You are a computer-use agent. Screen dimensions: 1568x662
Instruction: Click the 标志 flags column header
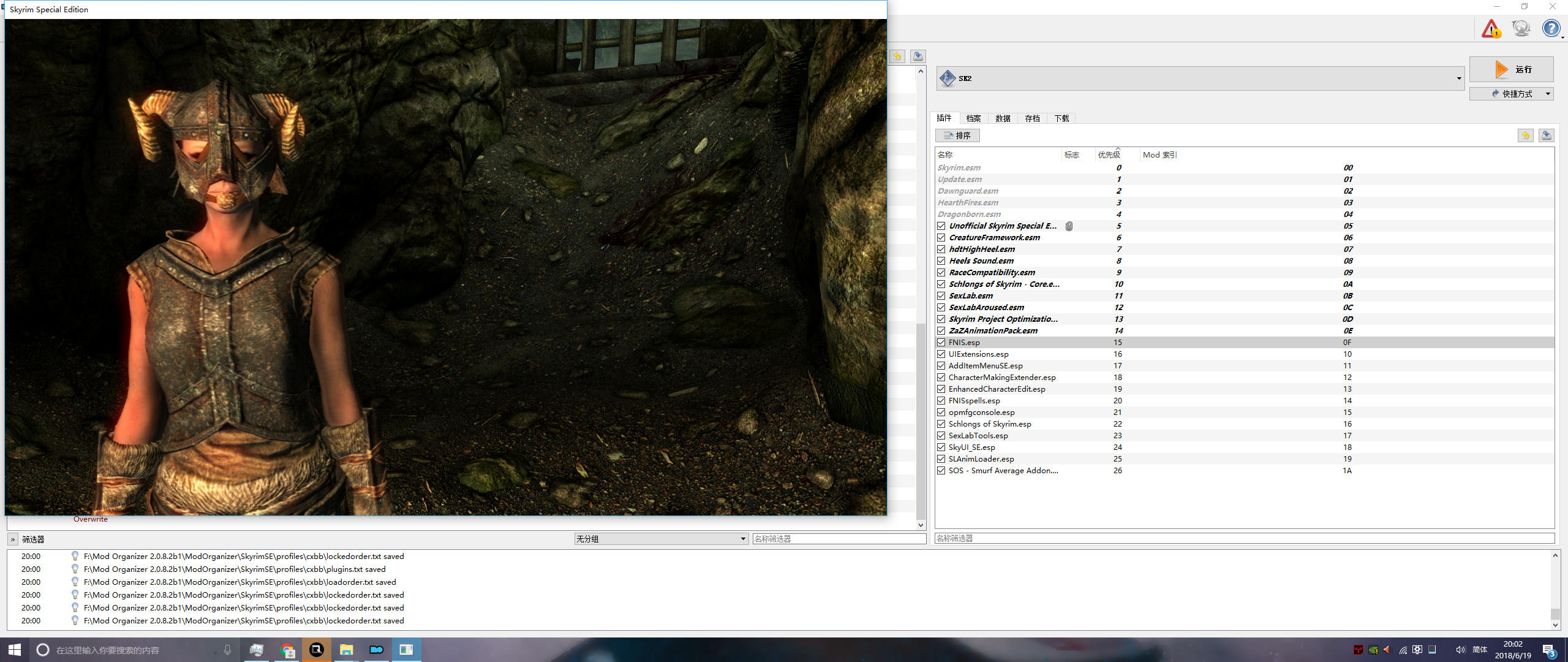(x=1078, y=155)
